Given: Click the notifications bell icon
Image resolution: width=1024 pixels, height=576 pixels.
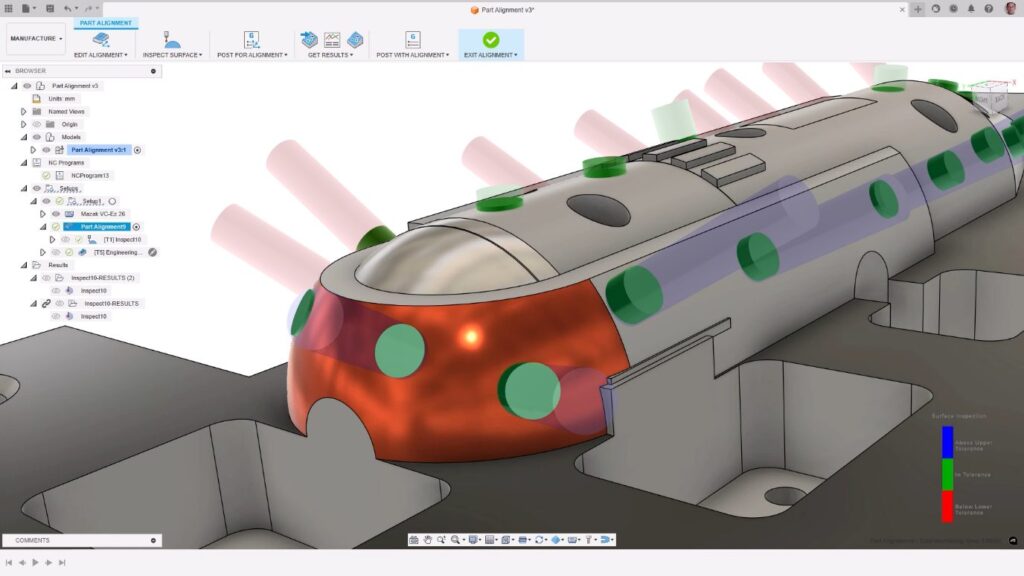Looking at the screenshot, I should (970, 9).
